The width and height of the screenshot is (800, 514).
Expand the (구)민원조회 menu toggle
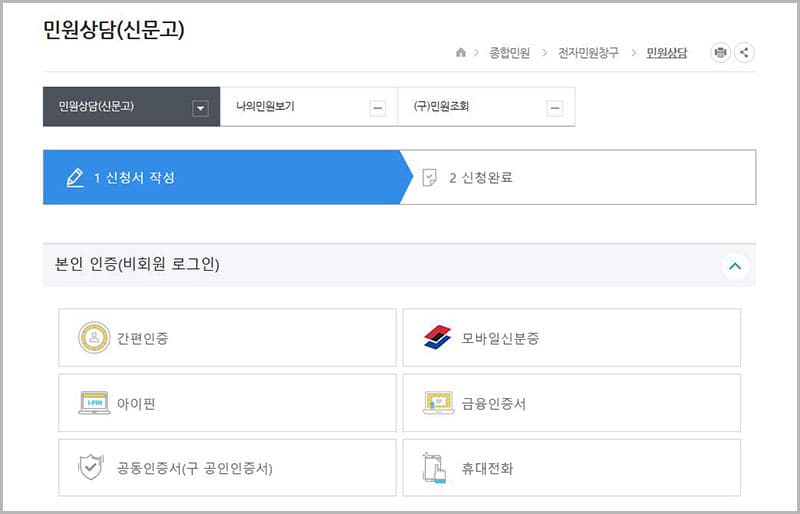pyautogui.click(x=555, y=108)
